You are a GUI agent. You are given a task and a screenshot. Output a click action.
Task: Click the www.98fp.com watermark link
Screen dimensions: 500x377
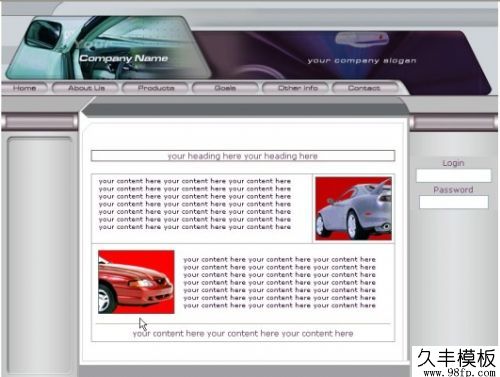(459, 373)
